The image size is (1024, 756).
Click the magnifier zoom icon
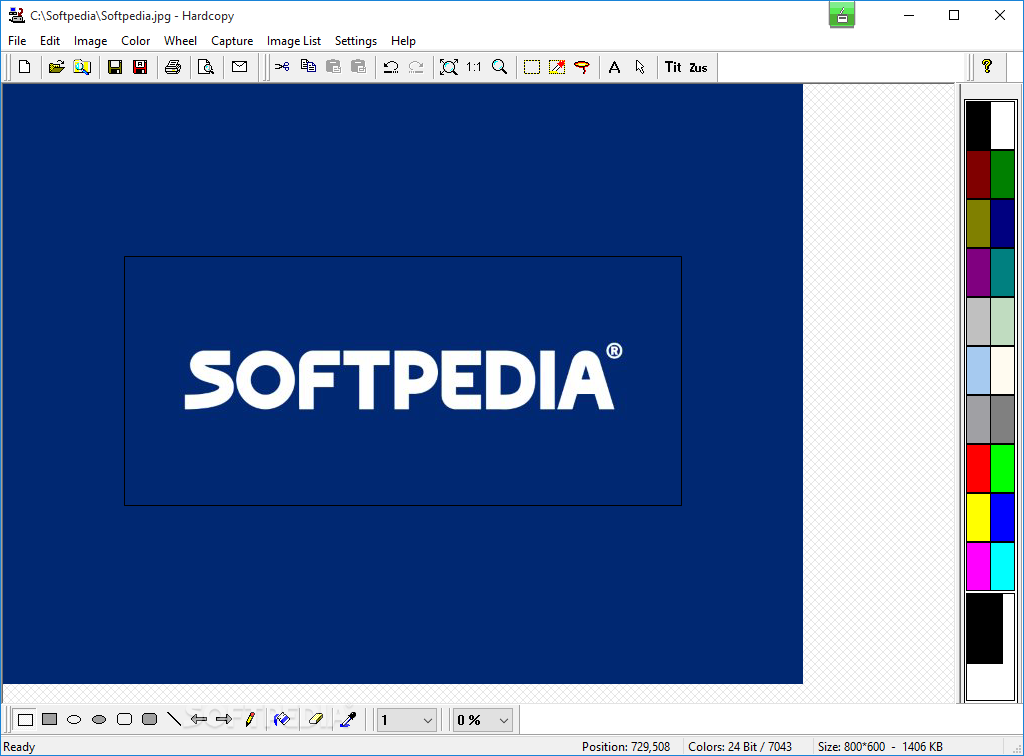tap(500, 67)
